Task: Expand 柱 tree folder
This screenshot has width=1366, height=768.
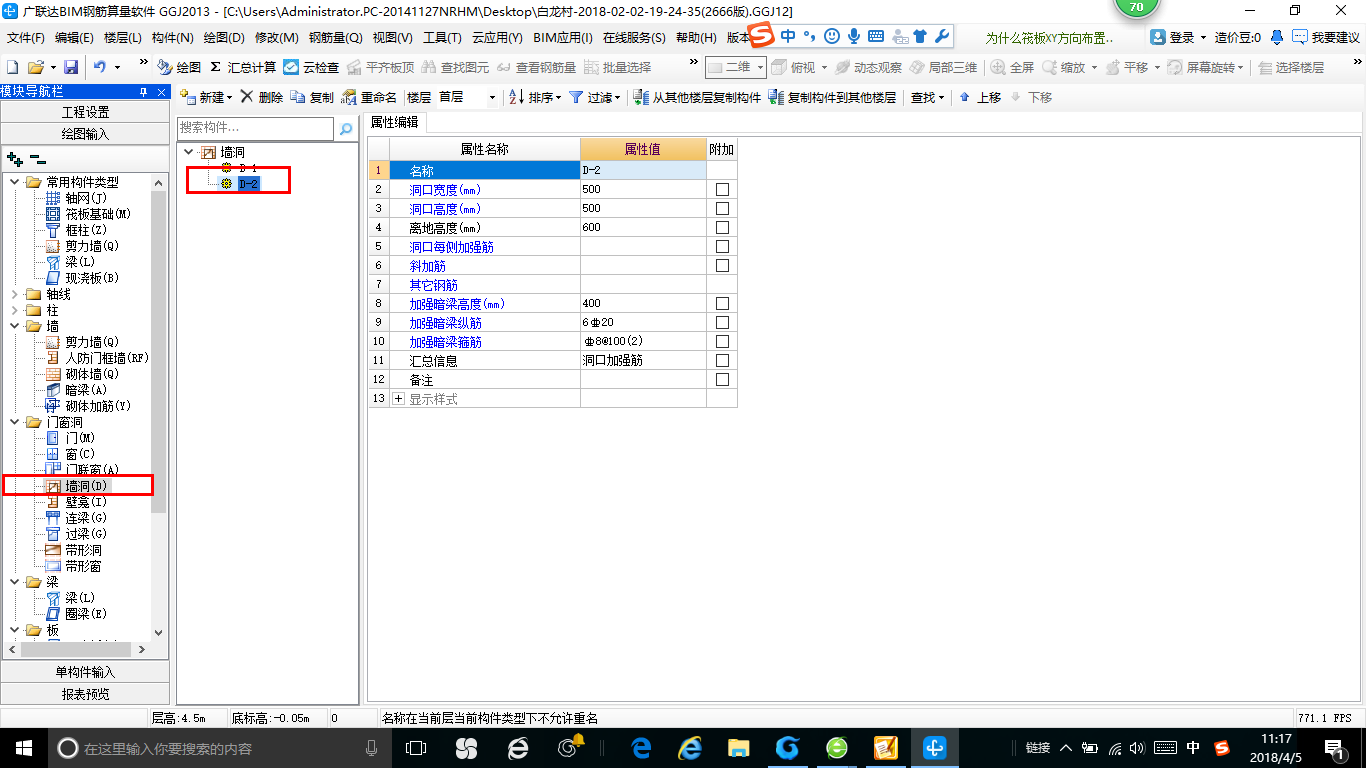Action: (14, 310)
